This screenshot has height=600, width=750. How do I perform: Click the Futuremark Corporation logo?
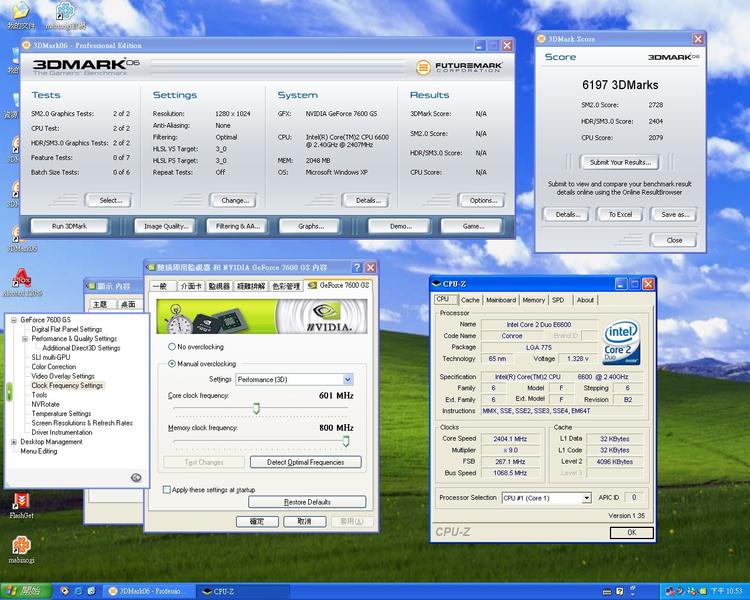(x=459, y=67)
